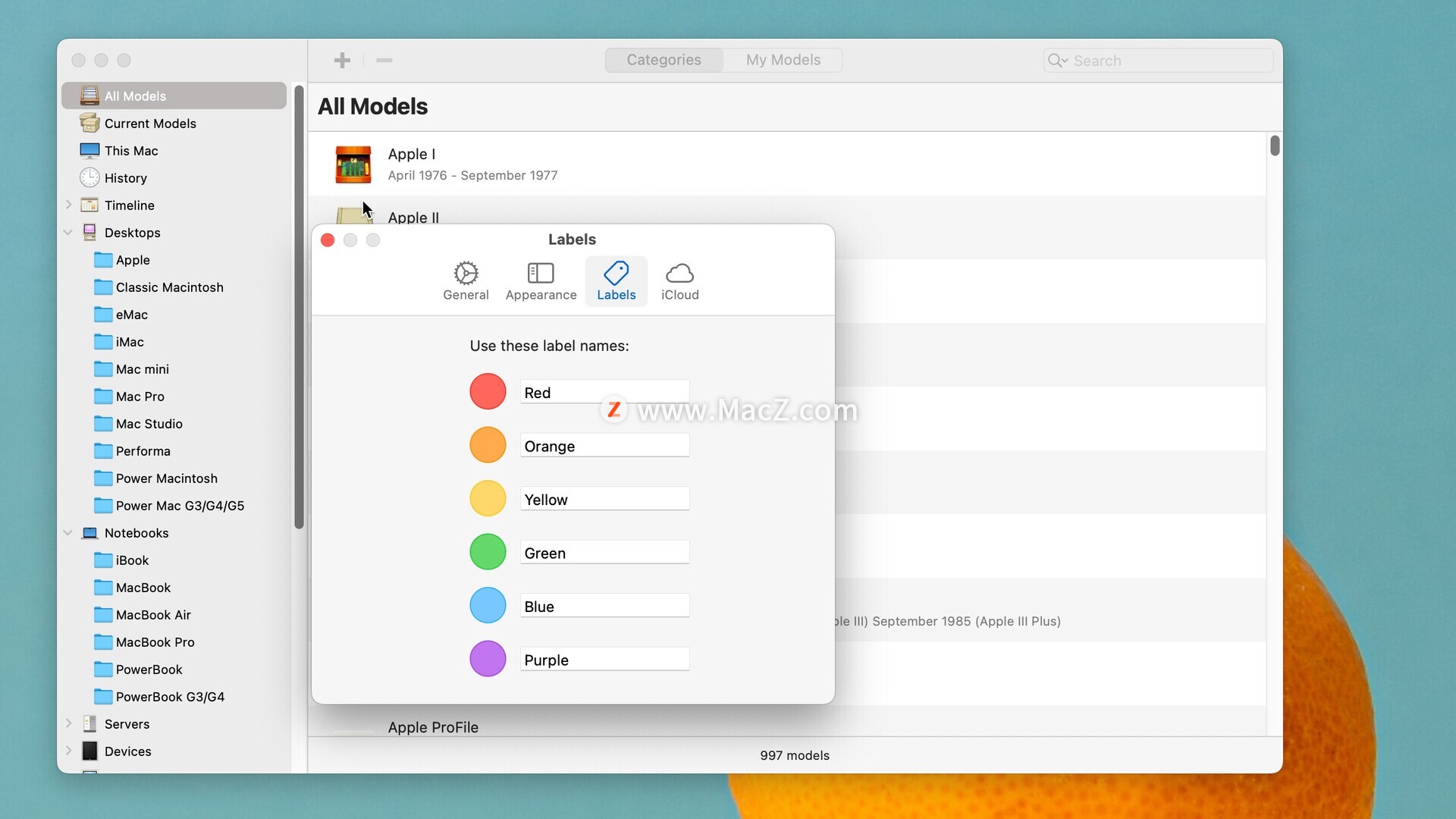Focus the Search field in toolbar
Screen dimensions: 1456x819
coord(1157,61)
